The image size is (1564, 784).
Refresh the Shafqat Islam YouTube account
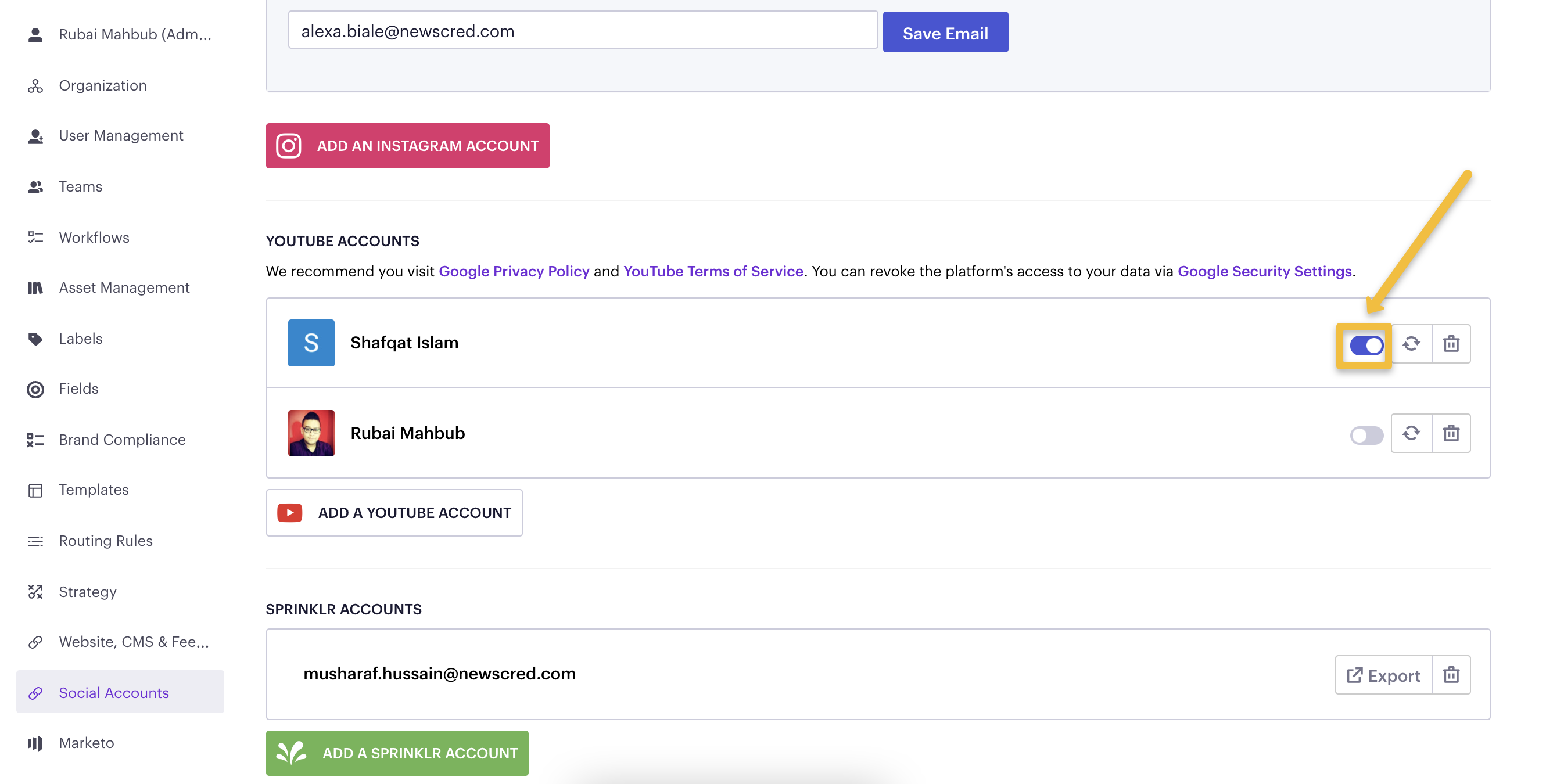click(1411, 343)
